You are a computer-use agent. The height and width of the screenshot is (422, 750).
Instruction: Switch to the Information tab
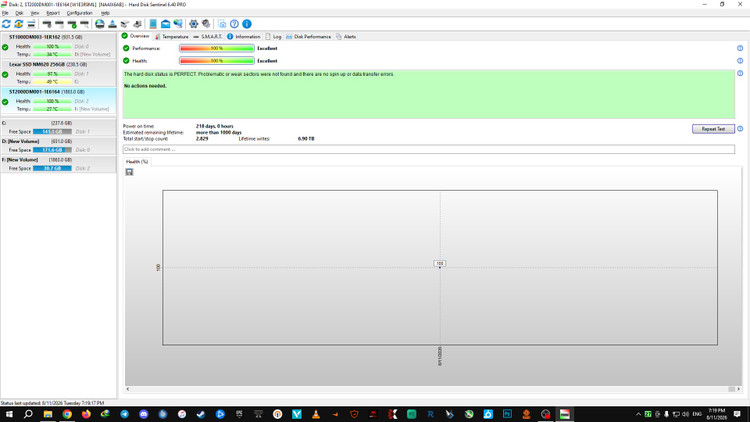[243, 36]
